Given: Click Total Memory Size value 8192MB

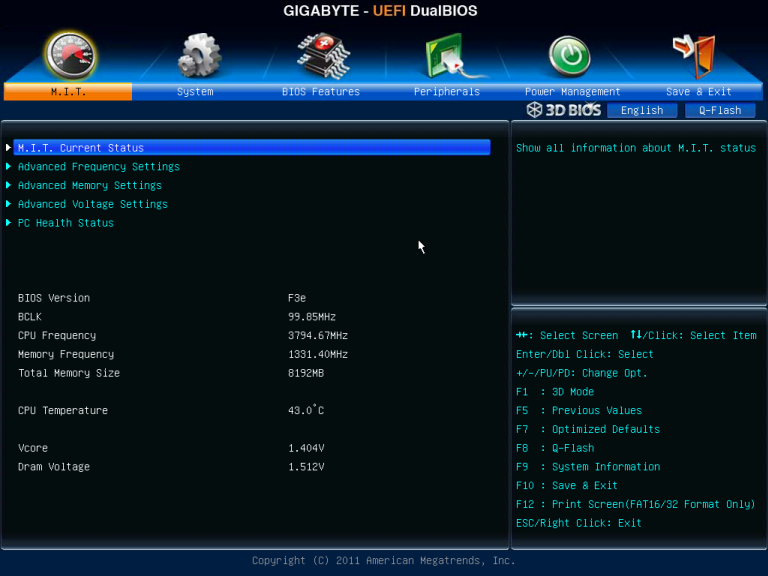Looking at the screenshot, I should 306,373.
